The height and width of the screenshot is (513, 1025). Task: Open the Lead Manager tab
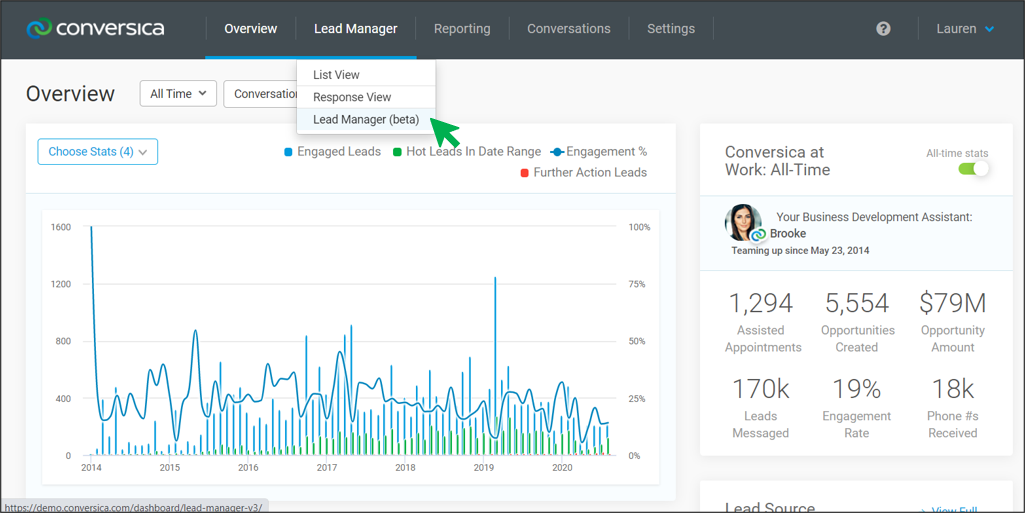coord(356,29)
